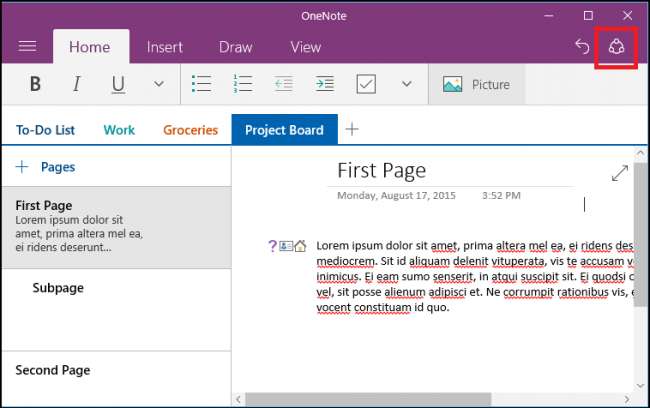Toggle italic text formatting
This screenshot has width=650, height=408.
coord(76,85)
